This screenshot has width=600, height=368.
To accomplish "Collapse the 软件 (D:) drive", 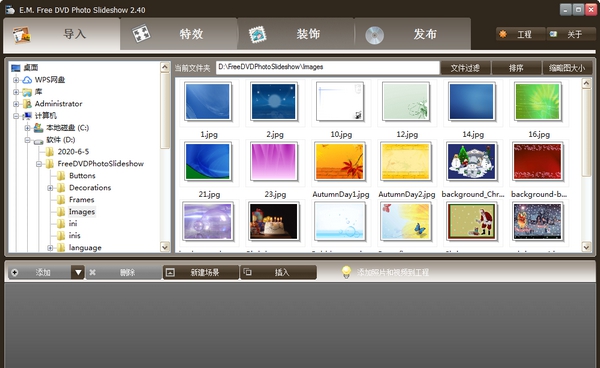I will 28,140.
